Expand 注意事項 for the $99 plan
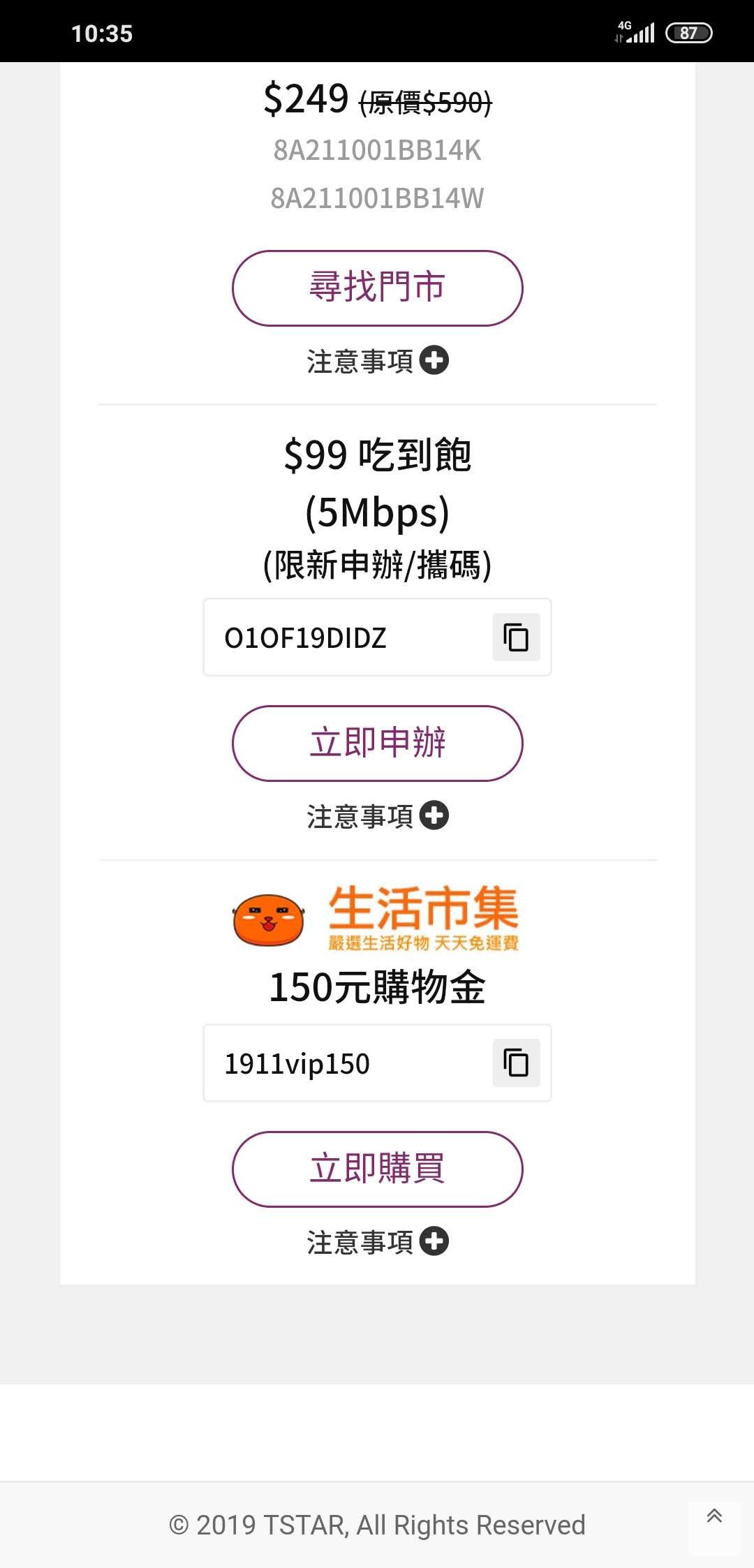This screenshot has width=754, height=1568. coord(377,816)
